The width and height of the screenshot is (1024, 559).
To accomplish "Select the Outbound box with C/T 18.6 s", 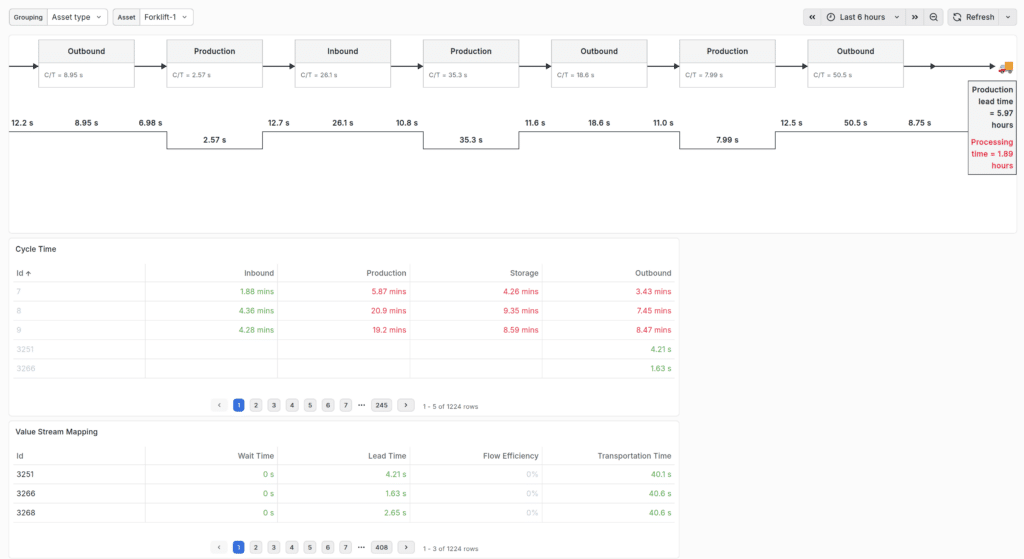I will pyautogui.click(x=599, y=63).
